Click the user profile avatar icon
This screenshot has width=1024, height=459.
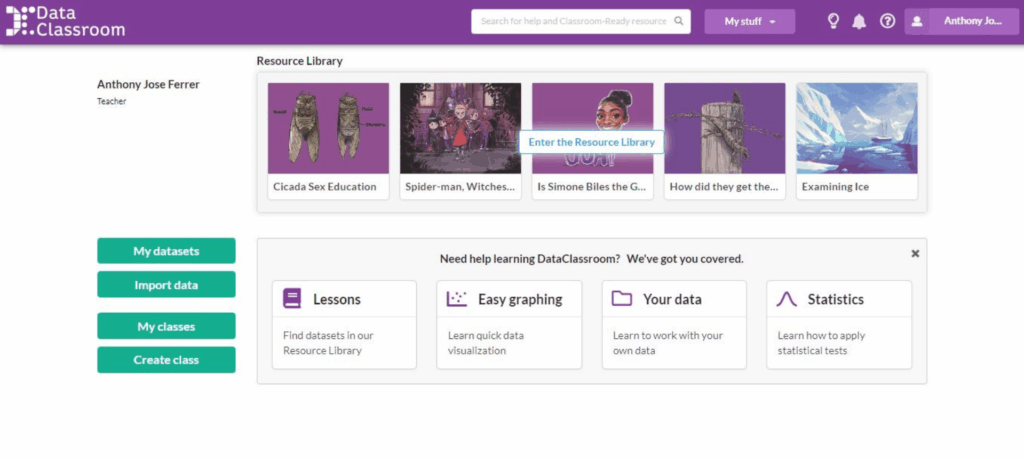[x=917, y=22]
